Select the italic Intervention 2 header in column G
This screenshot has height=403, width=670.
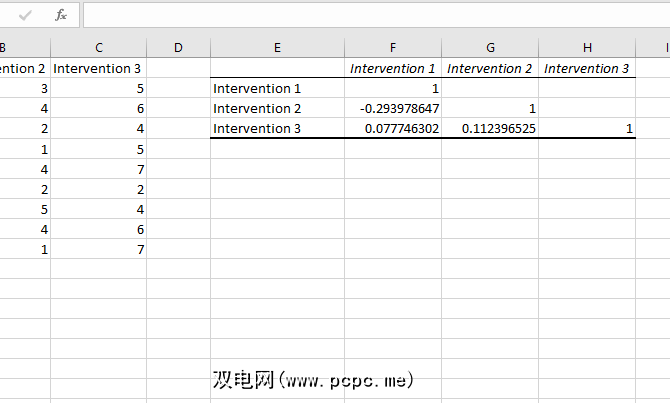pyautogui.click(x=490, y=69)
